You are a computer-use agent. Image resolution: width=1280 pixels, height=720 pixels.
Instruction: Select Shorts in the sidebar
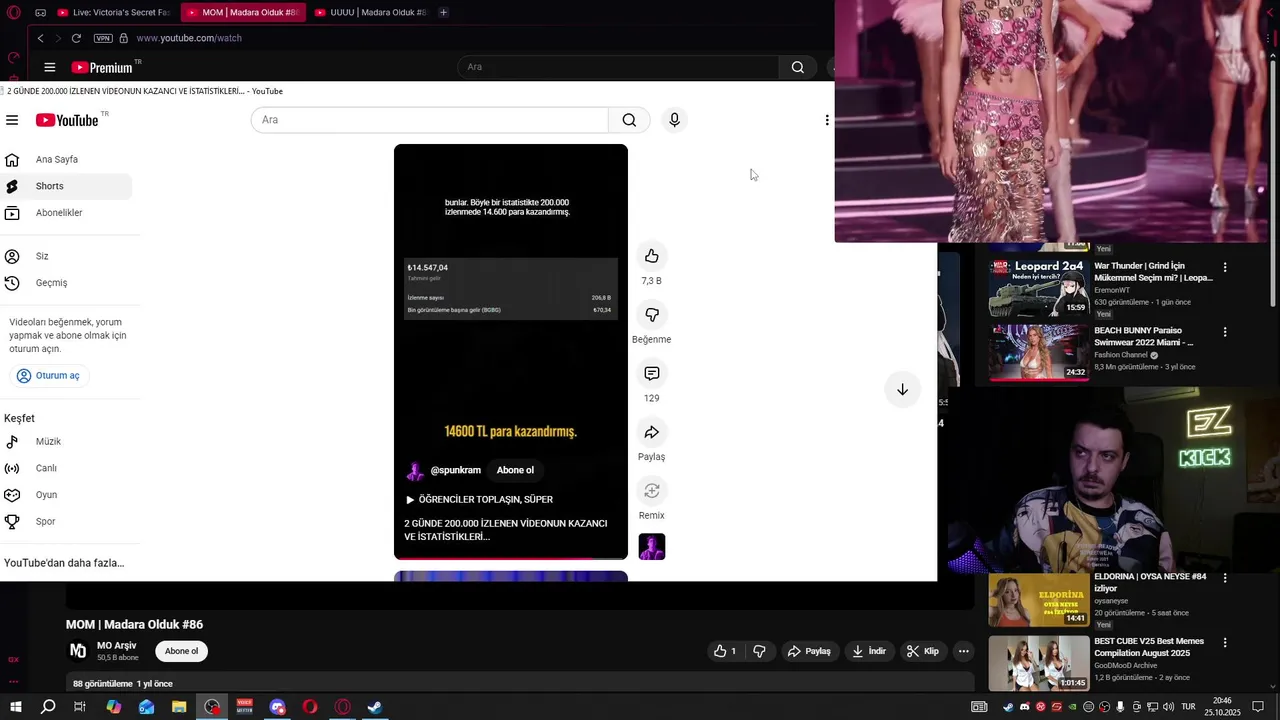(x=66, y=186)
